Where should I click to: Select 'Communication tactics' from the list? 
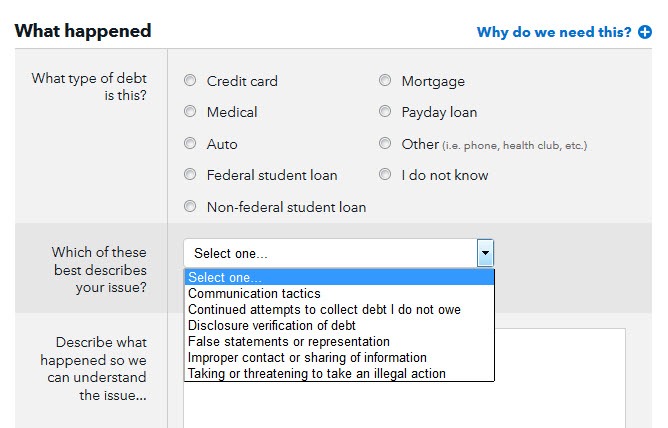click(x=255, y=294)
